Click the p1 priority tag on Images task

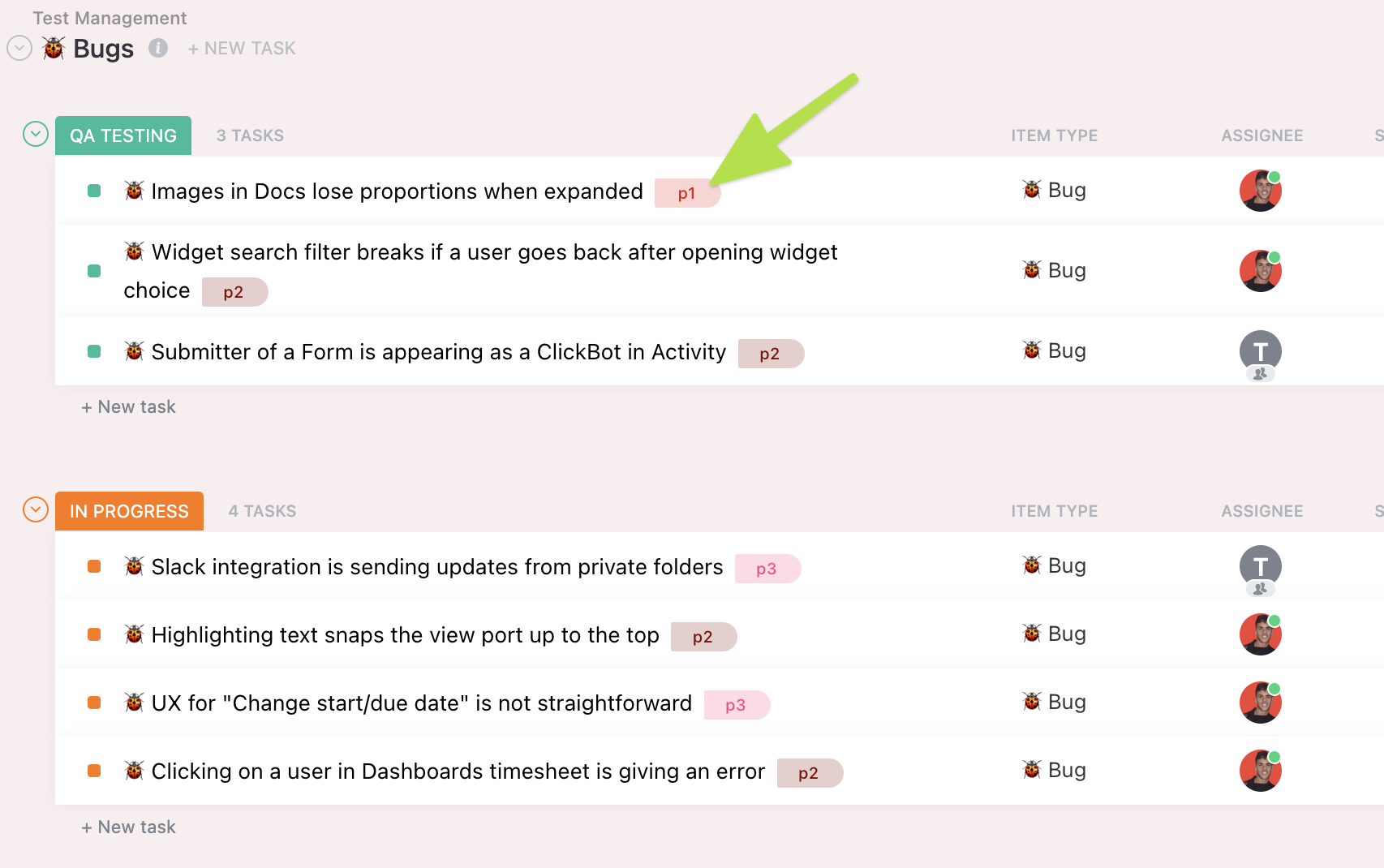click(x=686, y=193)
